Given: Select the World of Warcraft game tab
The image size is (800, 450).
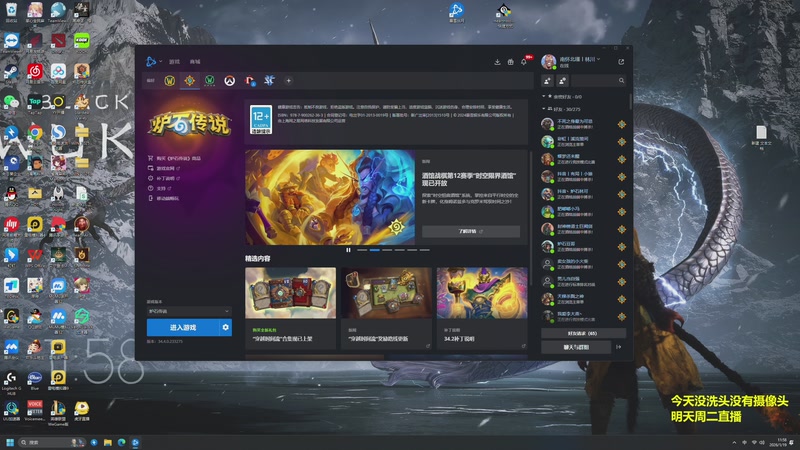Looking at the screenshot, I should (x=169, y=81).
